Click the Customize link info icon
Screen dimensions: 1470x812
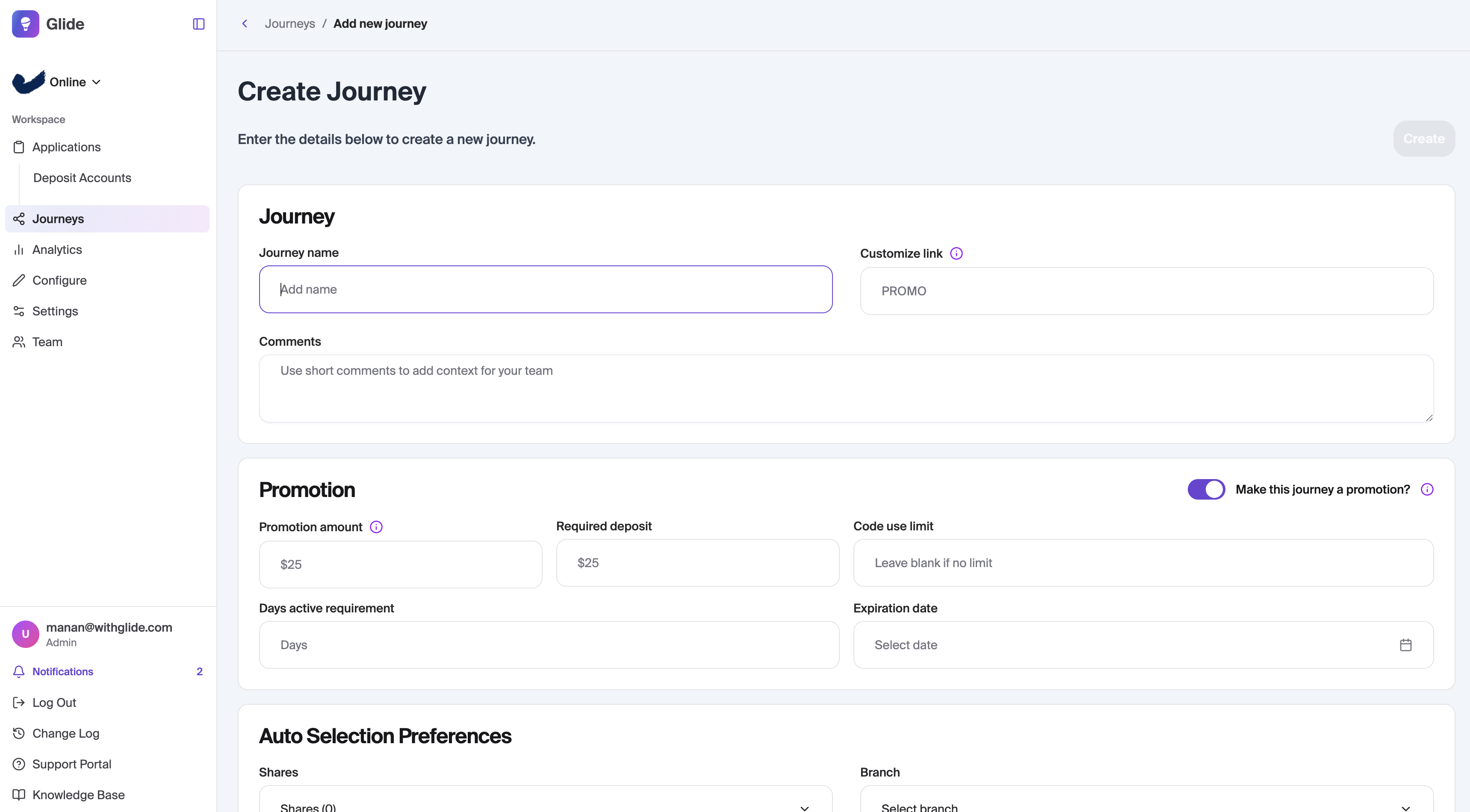[x=956, y=253]
